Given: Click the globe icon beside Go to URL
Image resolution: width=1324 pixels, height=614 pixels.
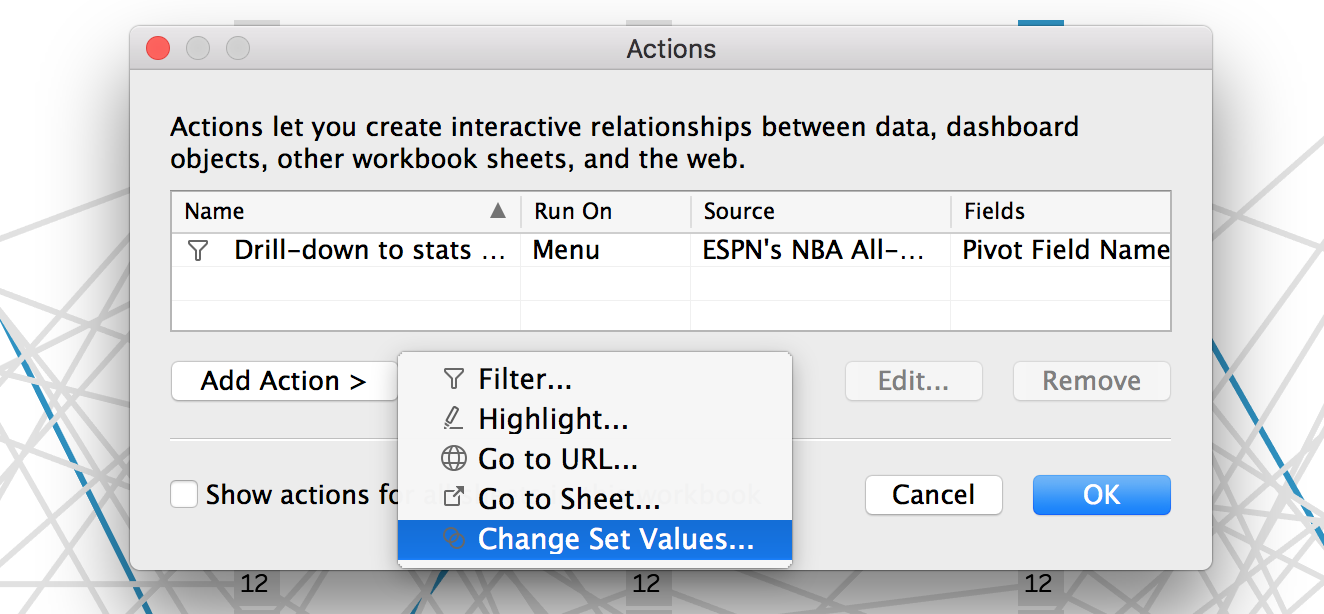Looking at the screenshot, I should [453, 459].
